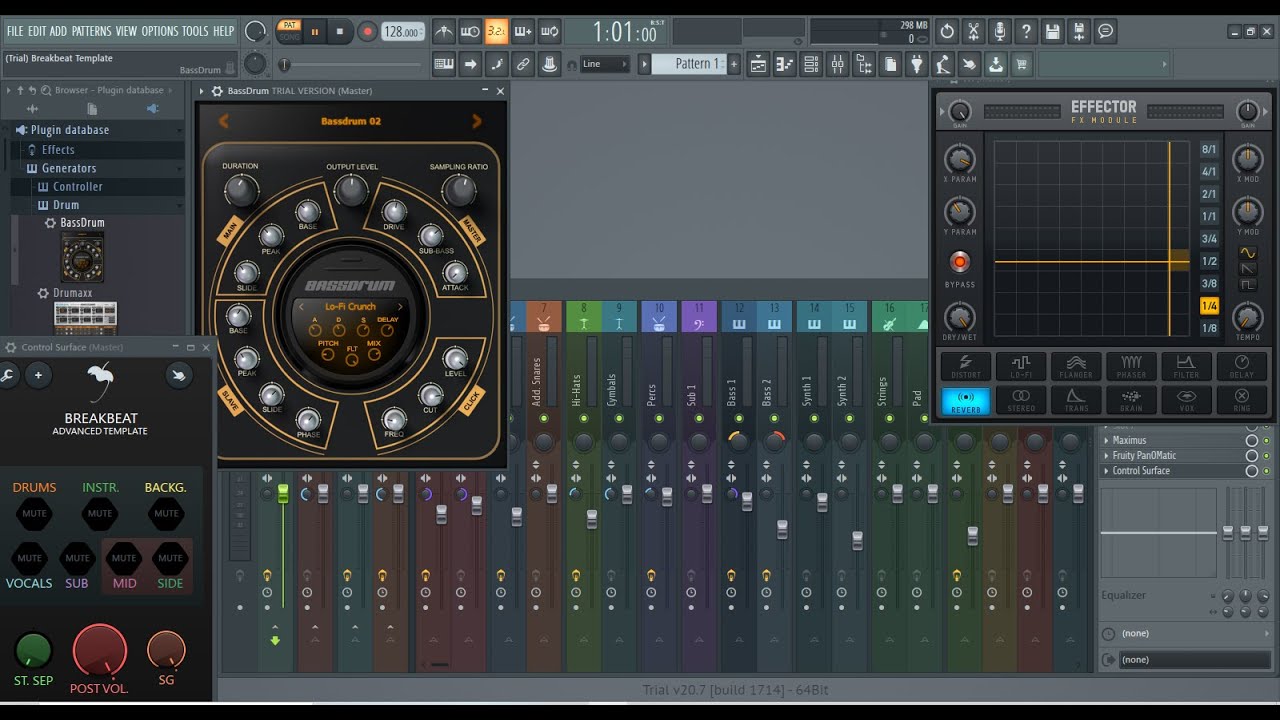This screenshot has width=1280, height=720.
Task: Set Effector tempo division to 8/1
Action: point(1209,150)
